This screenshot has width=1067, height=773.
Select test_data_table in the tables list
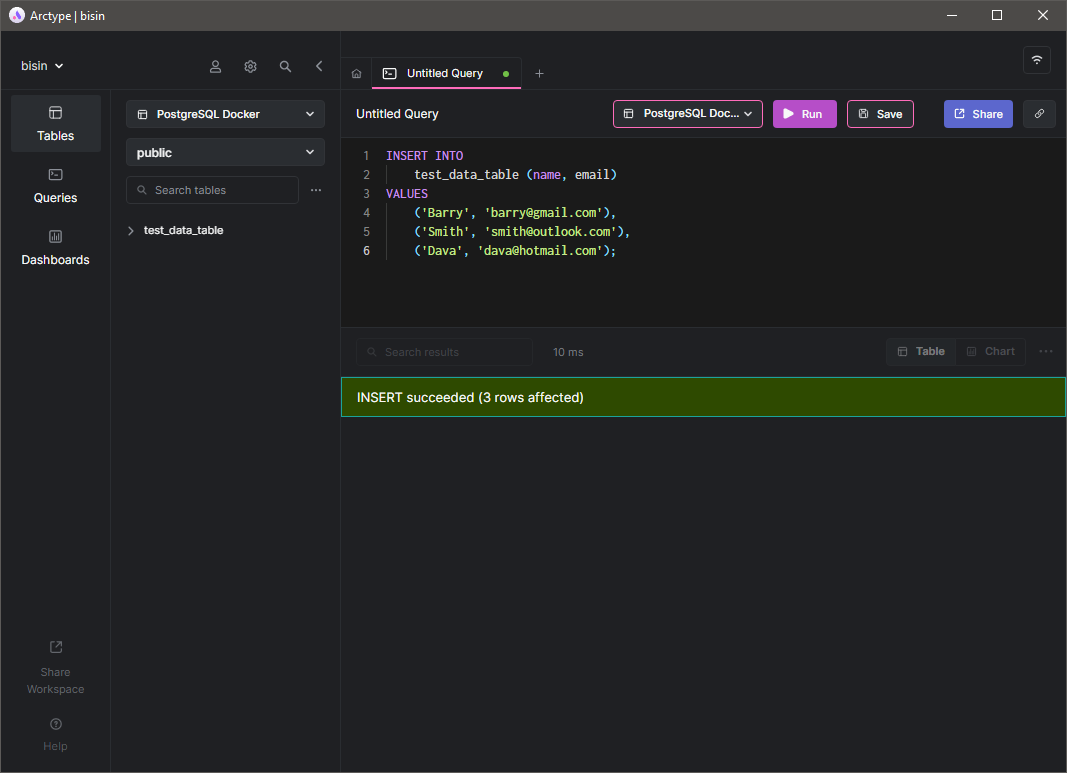point(184,231)
